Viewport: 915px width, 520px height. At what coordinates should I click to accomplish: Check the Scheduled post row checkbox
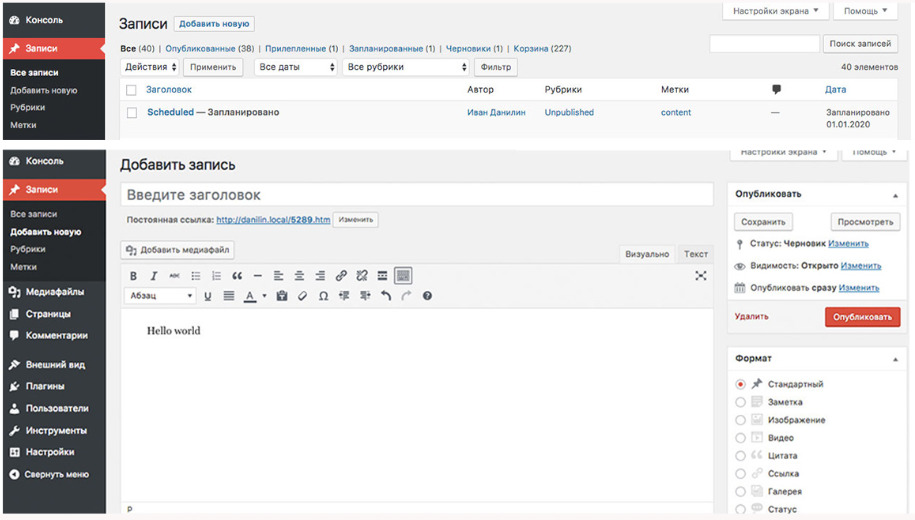132,113
